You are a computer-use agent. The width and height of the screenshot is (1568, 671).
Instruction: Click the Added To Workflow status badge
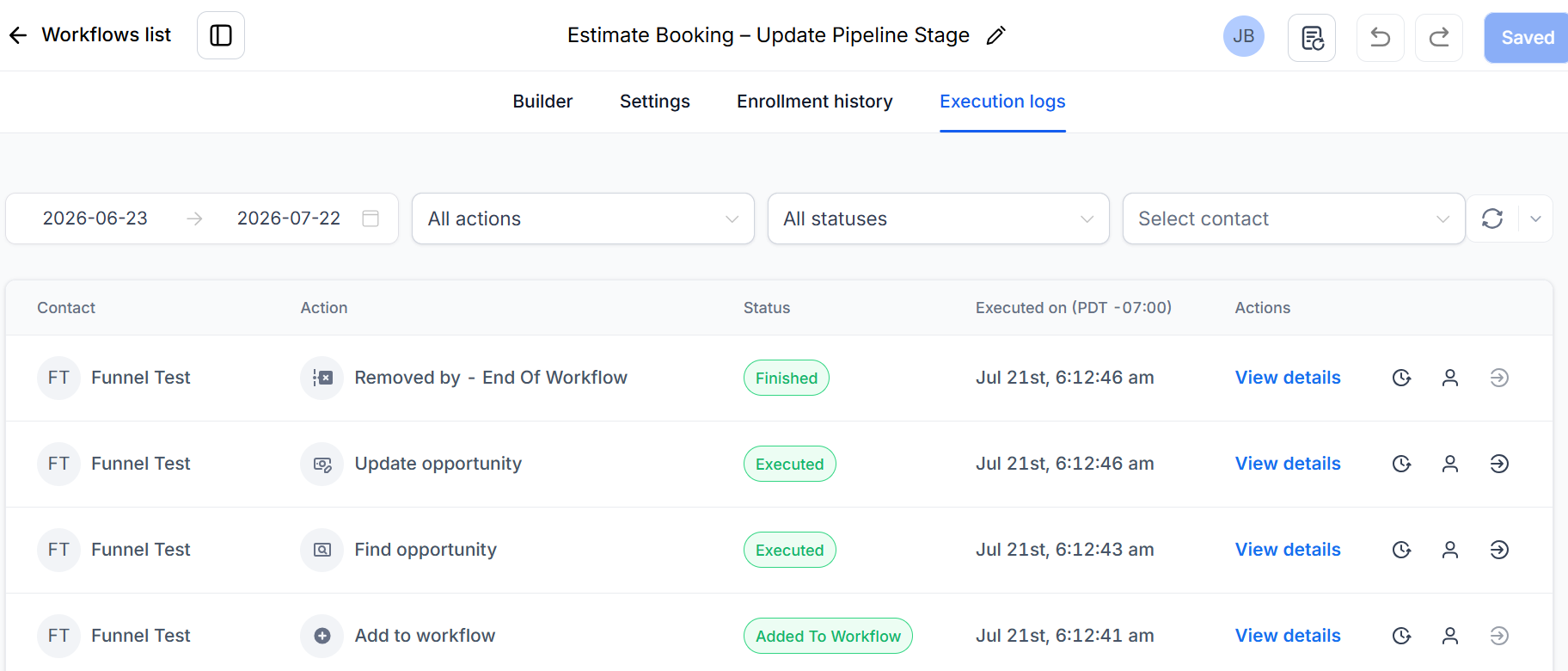[828, 636]
